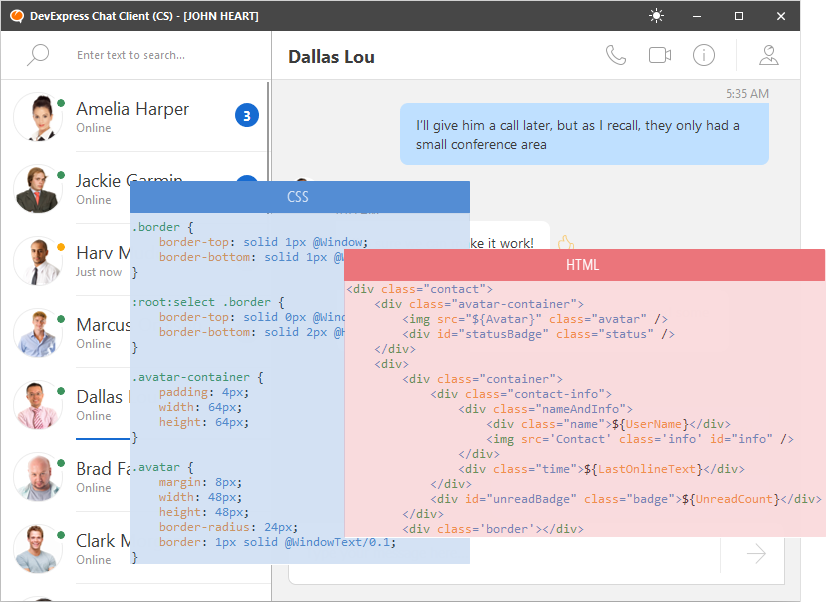
Task: Start a voice call with Dallas Lou
Action: pos(615,55)
